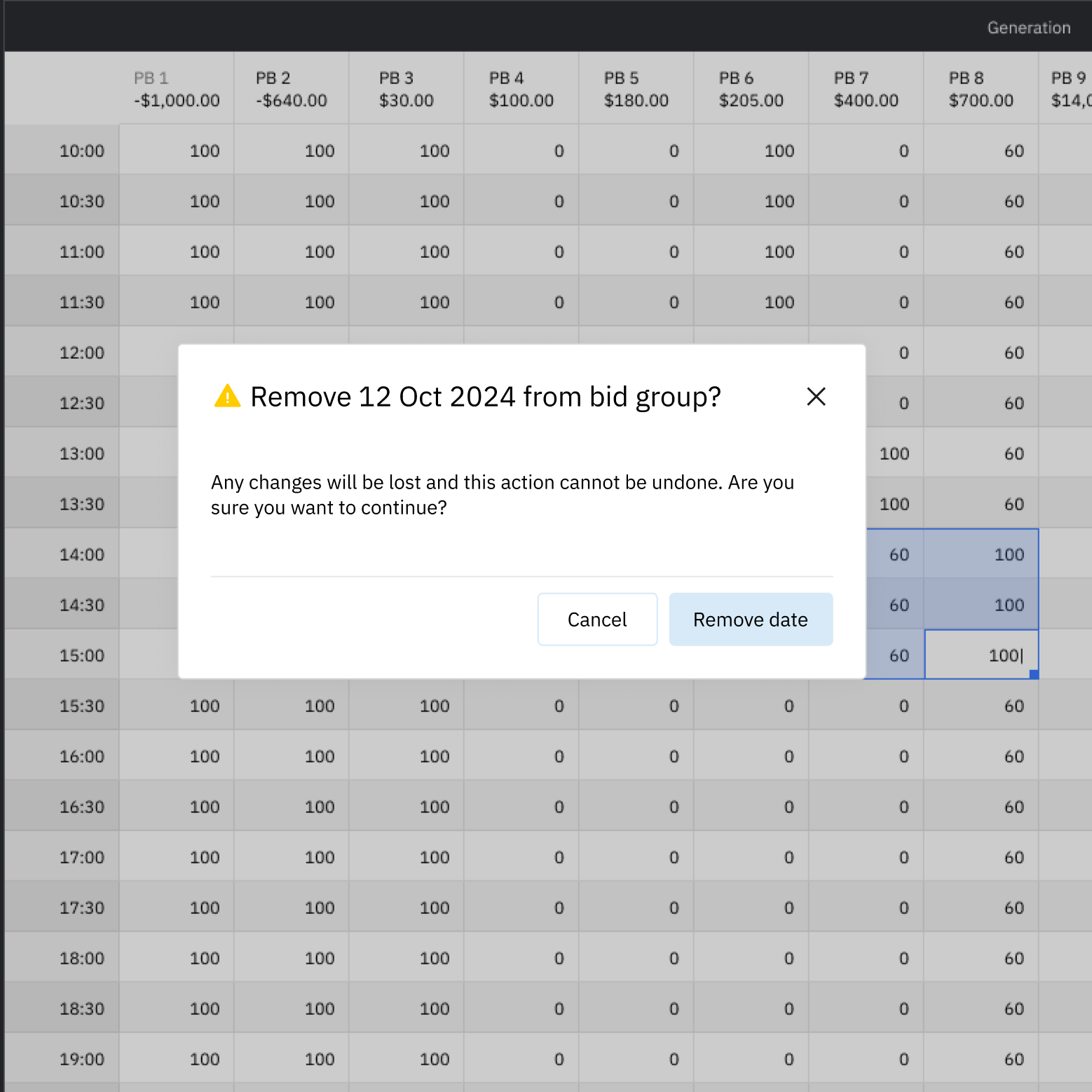Open the Generation tab in top bar
Screen dimensions: 1092x1092
click(x=1028, y=28)
